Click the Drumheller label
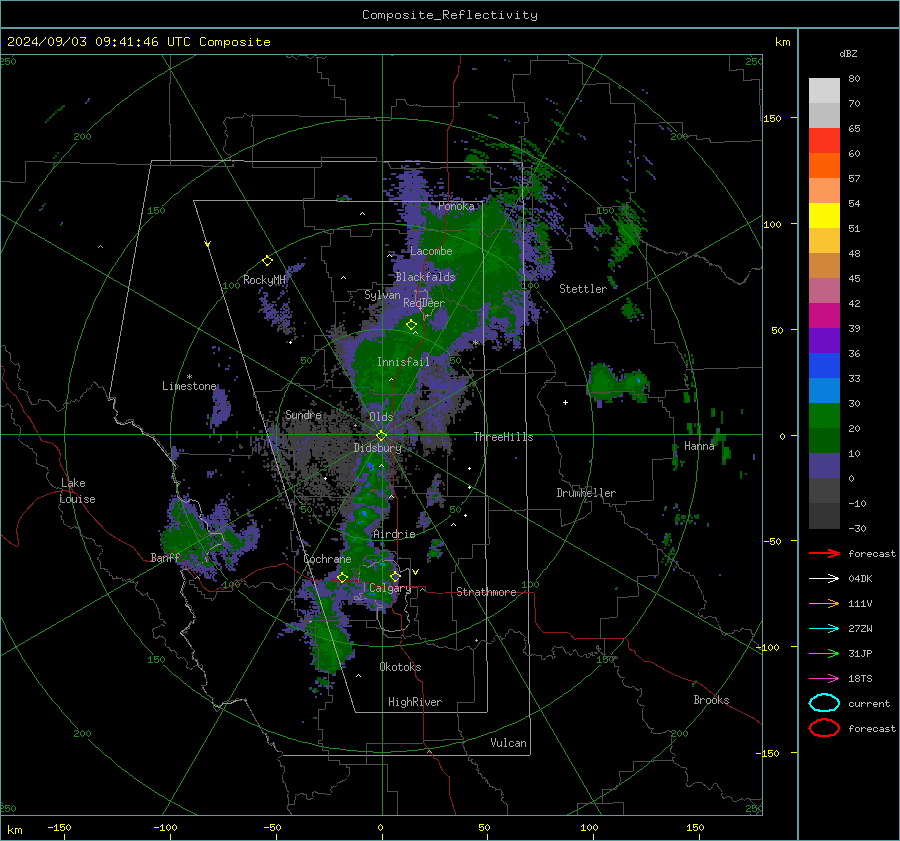The height and width of the screenshot is (841, 900). point(586,493)
